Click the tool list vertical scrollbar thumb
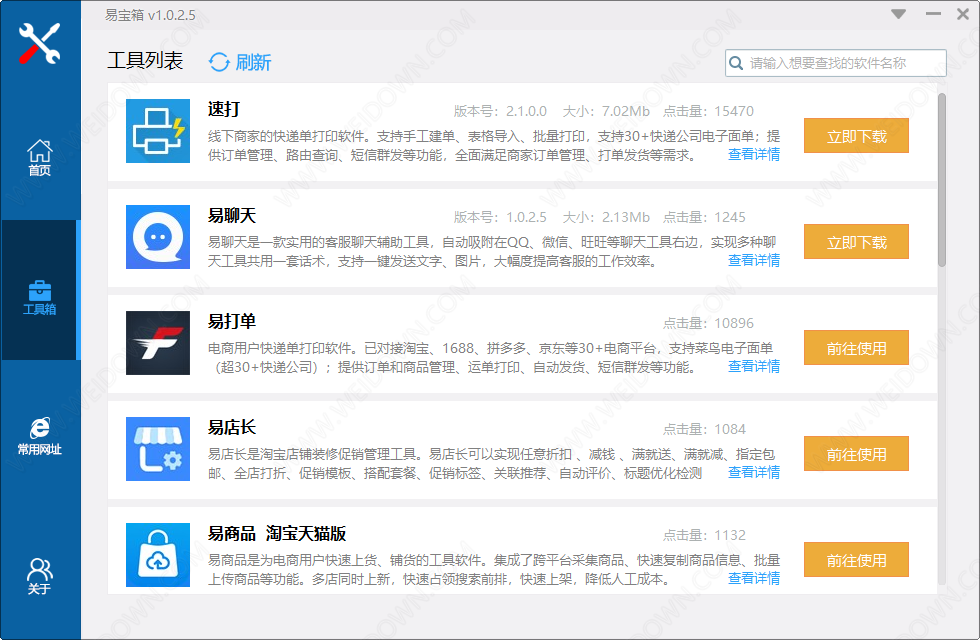 (941, 180)
